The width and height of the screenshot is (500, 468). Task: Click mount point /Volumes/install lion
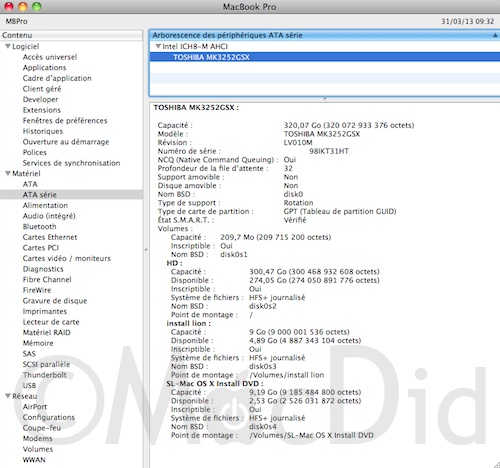287,375
